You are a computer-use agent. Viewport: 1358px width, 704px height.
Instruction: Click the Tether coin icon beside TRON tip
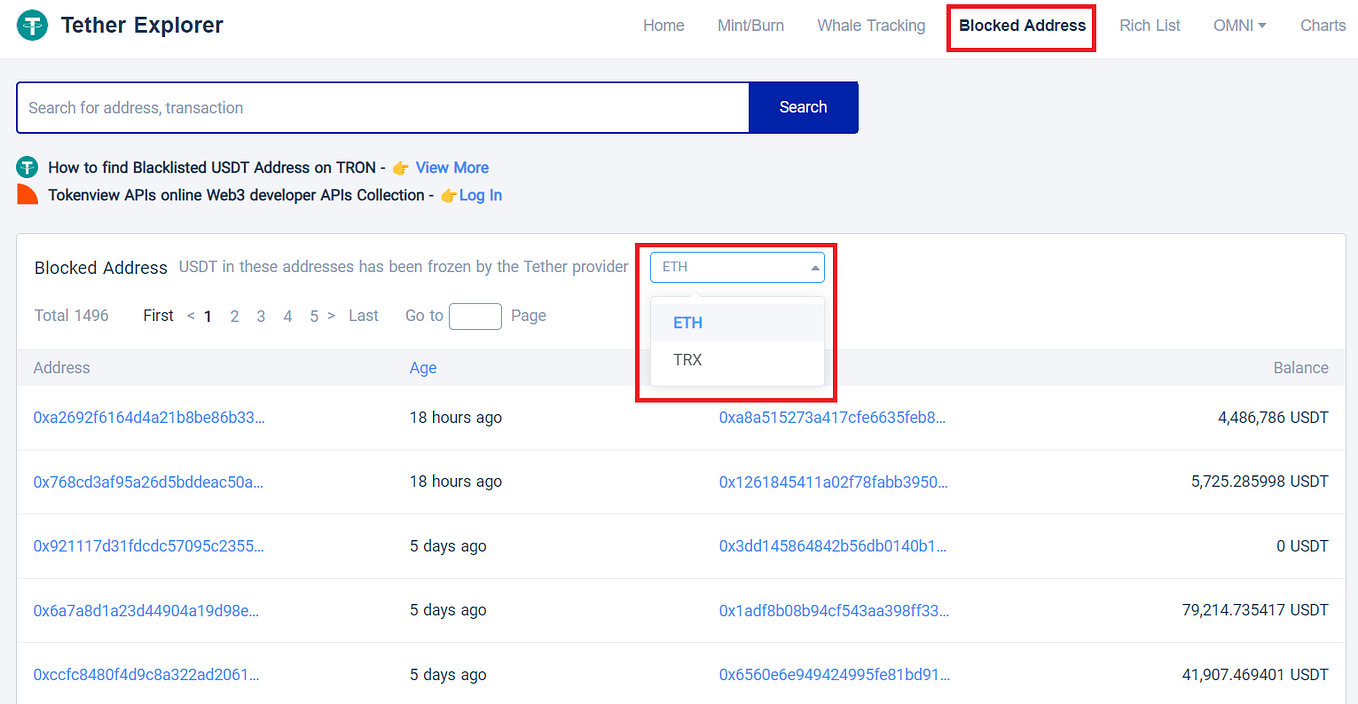[27, 167]
